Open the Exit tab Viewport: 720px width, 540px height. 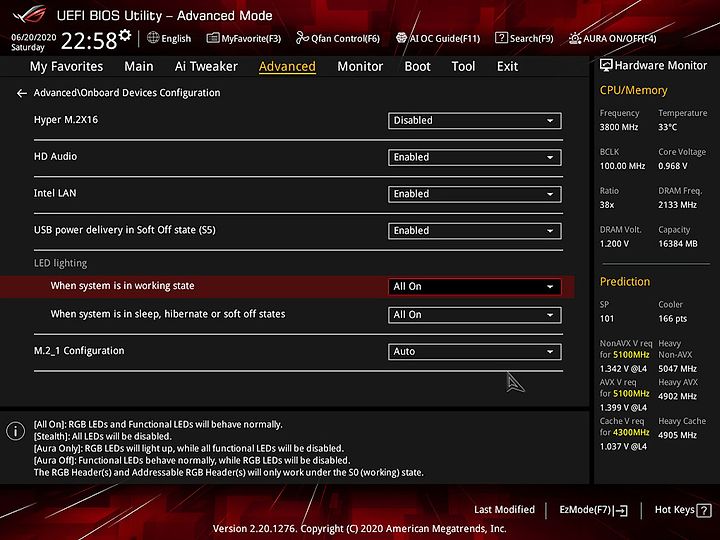tap(507, 67)
